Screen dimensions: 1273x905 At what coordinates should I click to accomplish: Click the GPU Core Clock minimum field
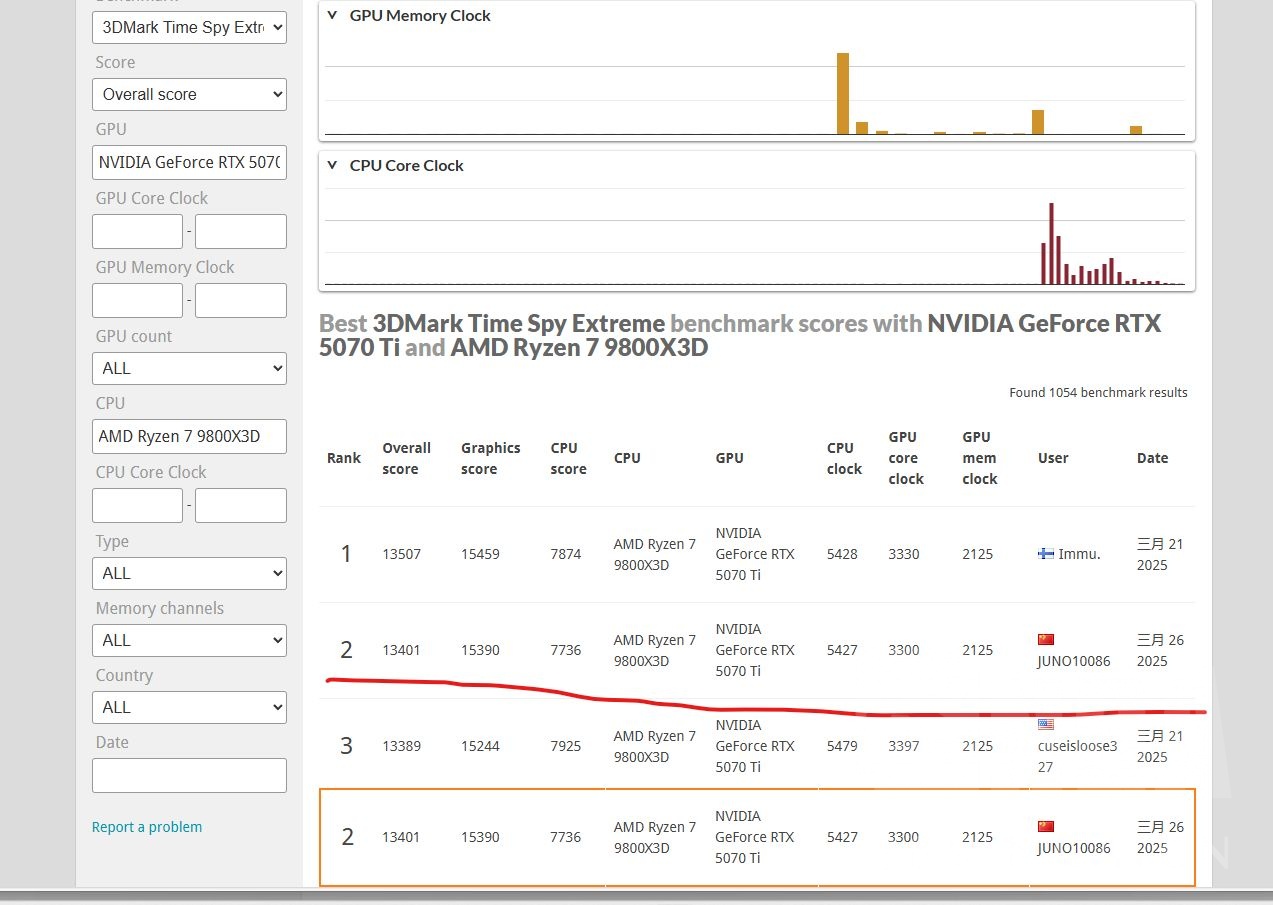pos(137,231)
